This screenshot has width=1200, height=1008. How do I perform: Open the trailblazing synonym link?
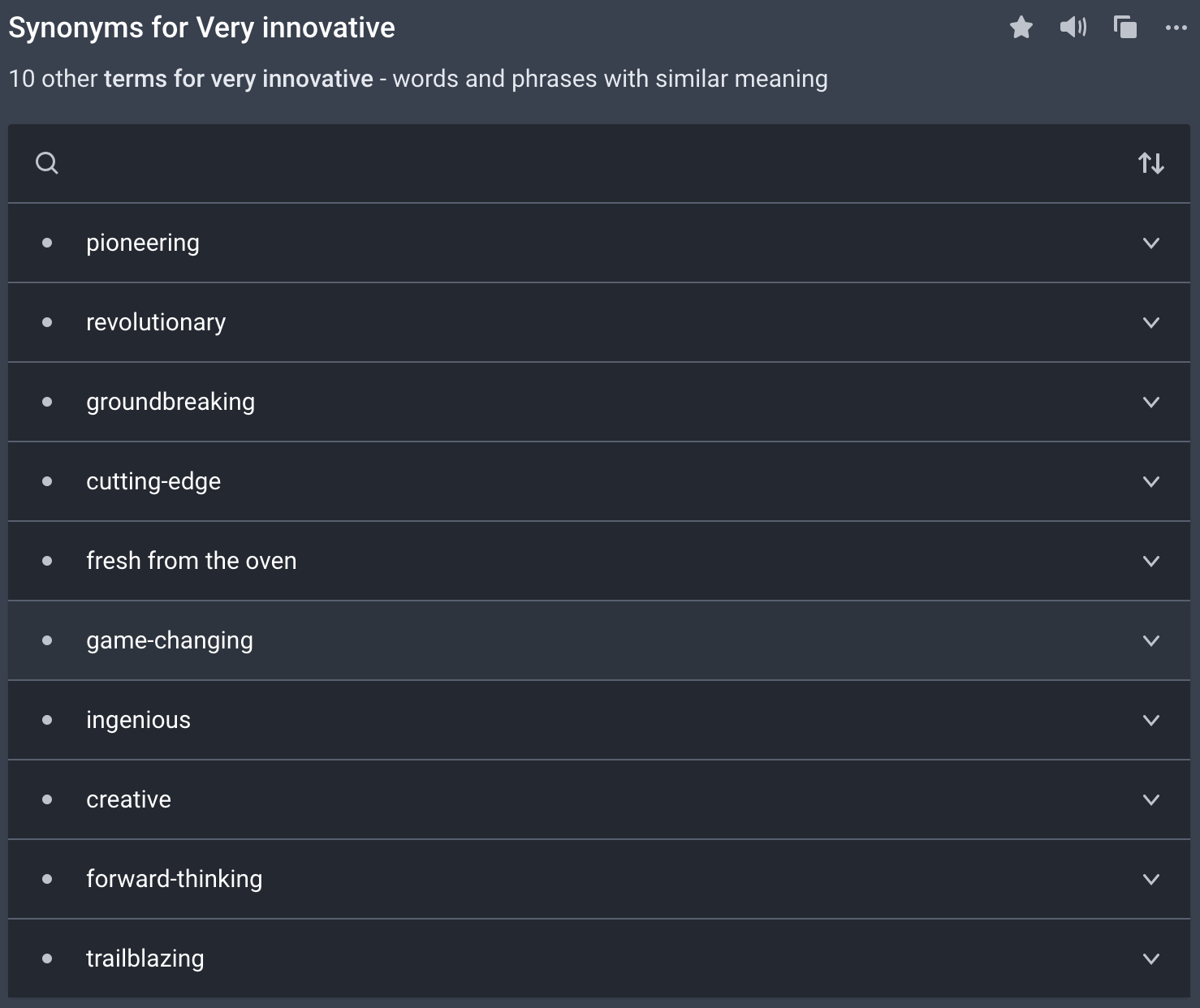145,958
